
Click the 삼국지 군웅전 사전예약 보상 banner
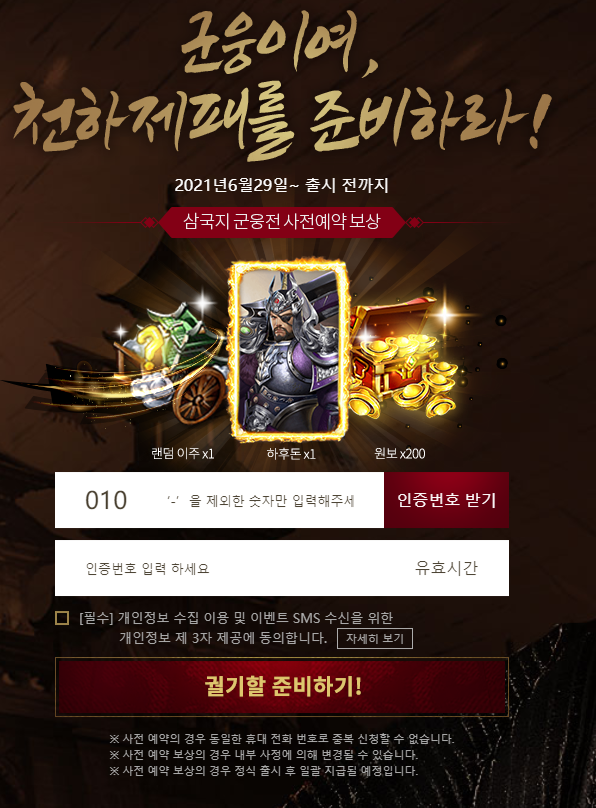(282, 222)
